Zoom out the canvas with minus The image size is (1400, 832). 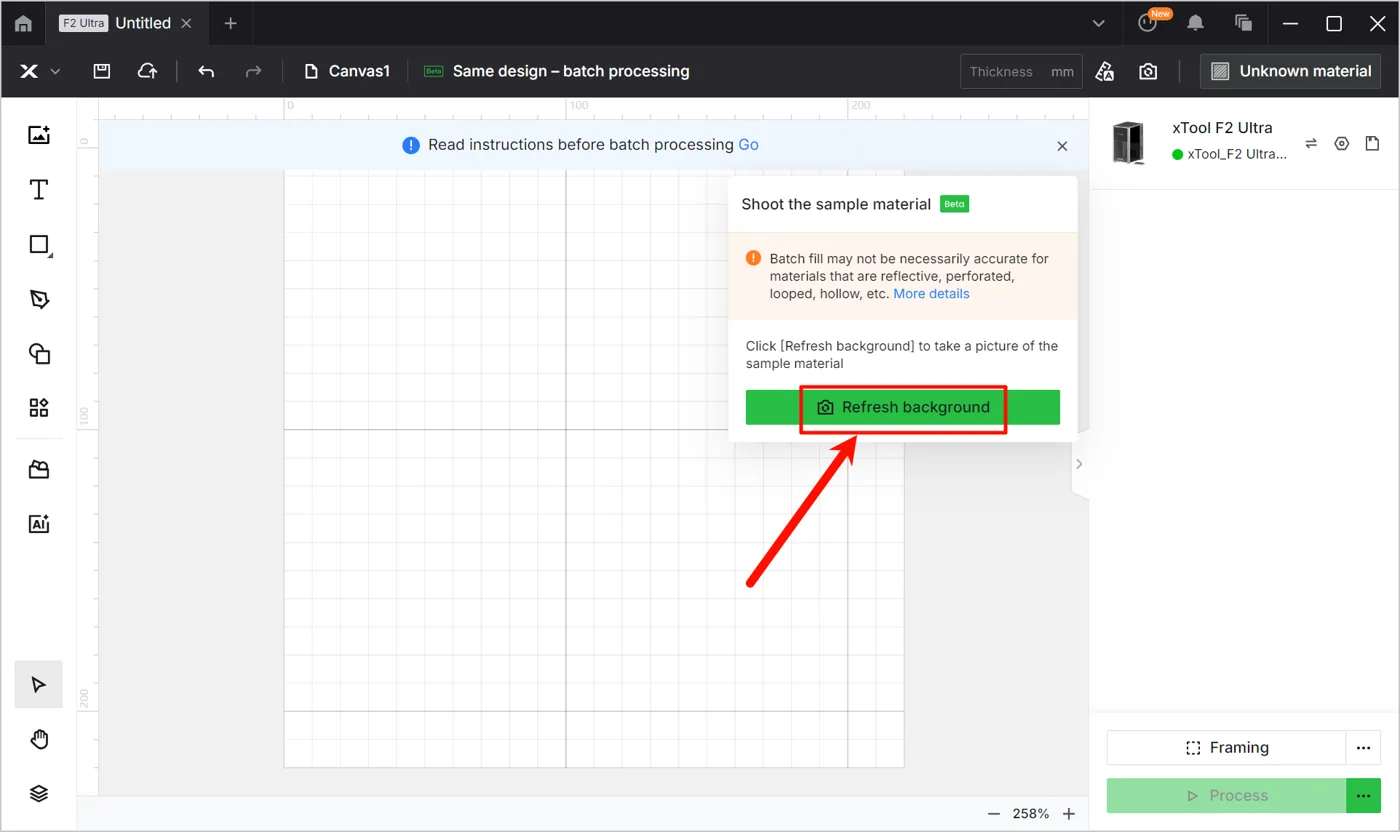993,814
